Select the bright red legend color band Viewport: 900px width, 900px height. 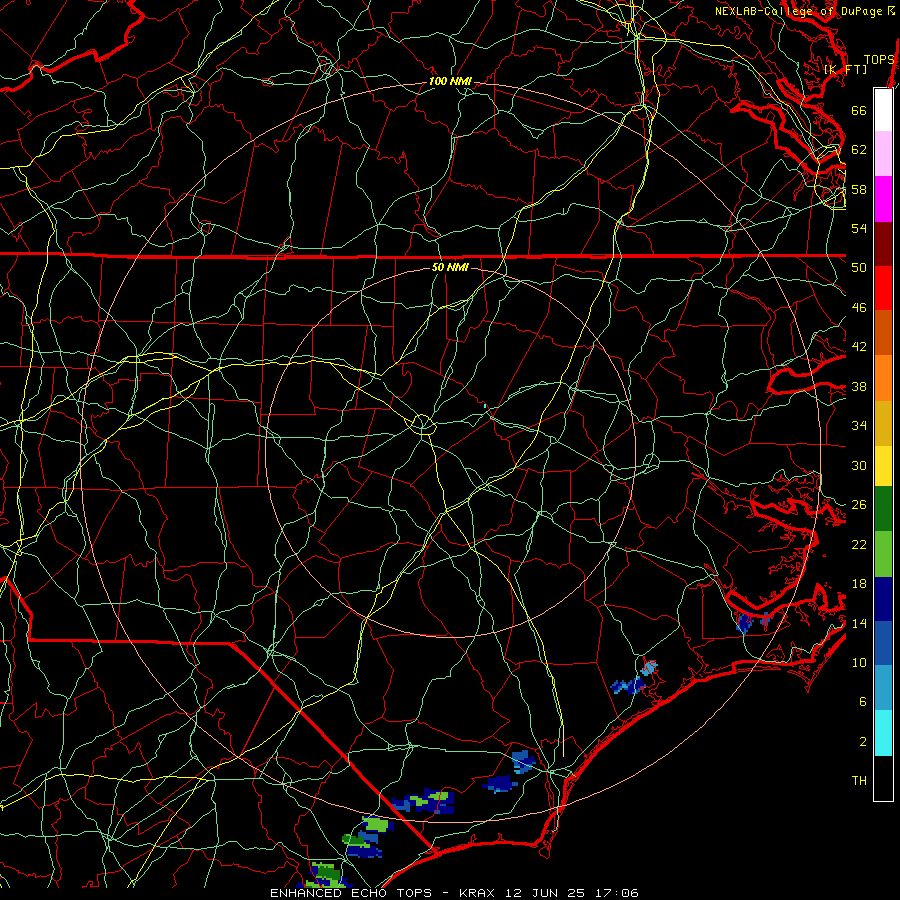883,288
